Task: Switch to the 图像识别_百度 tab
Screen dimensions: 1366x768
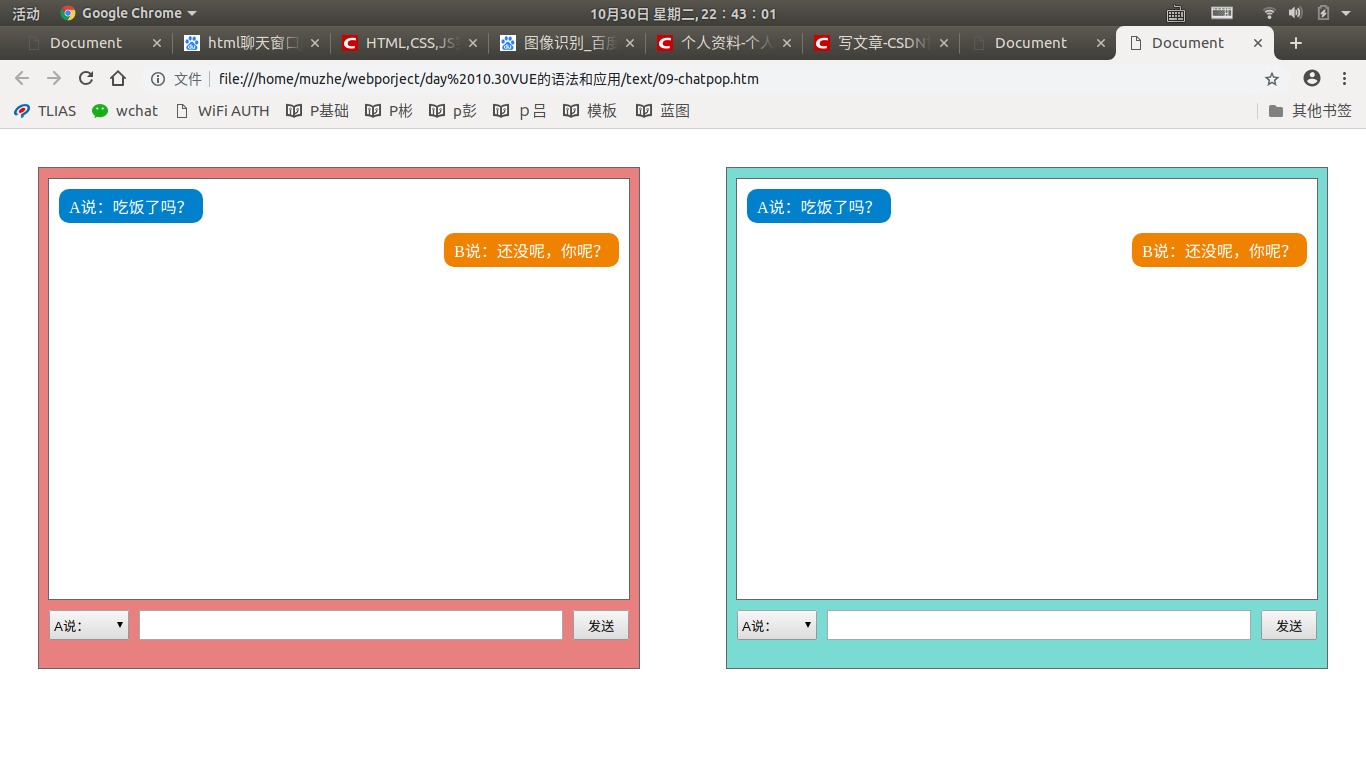Action: pyautogui.click(x=569, y=43)
